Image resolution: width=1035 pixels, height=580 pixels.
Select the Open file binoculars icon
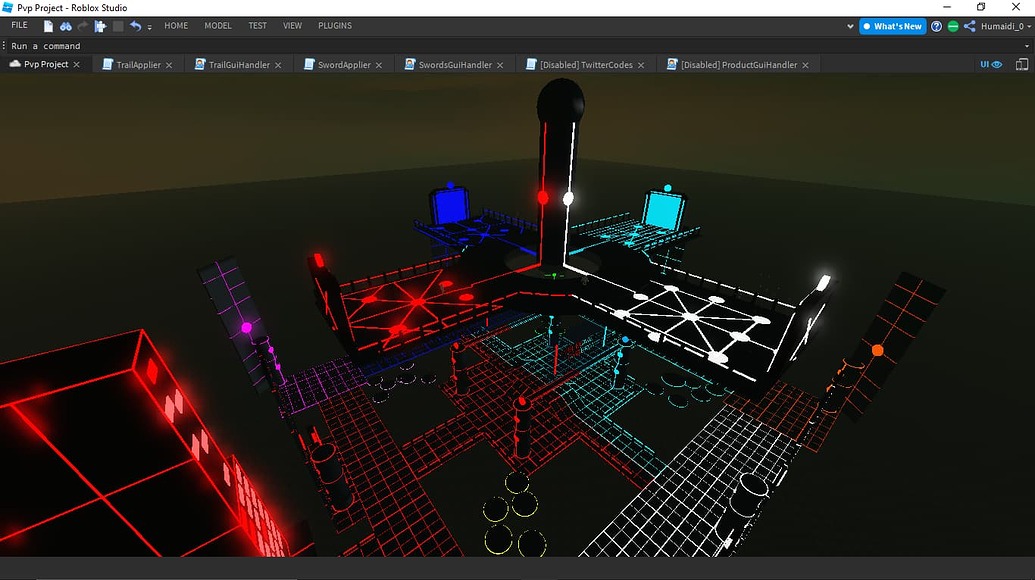point(65,26)
